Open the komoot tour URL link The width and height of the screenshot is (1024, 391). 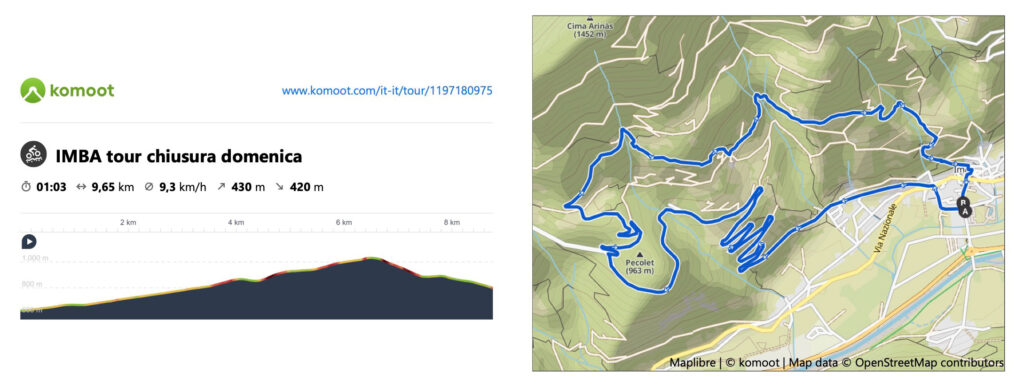tap(387, 91)
